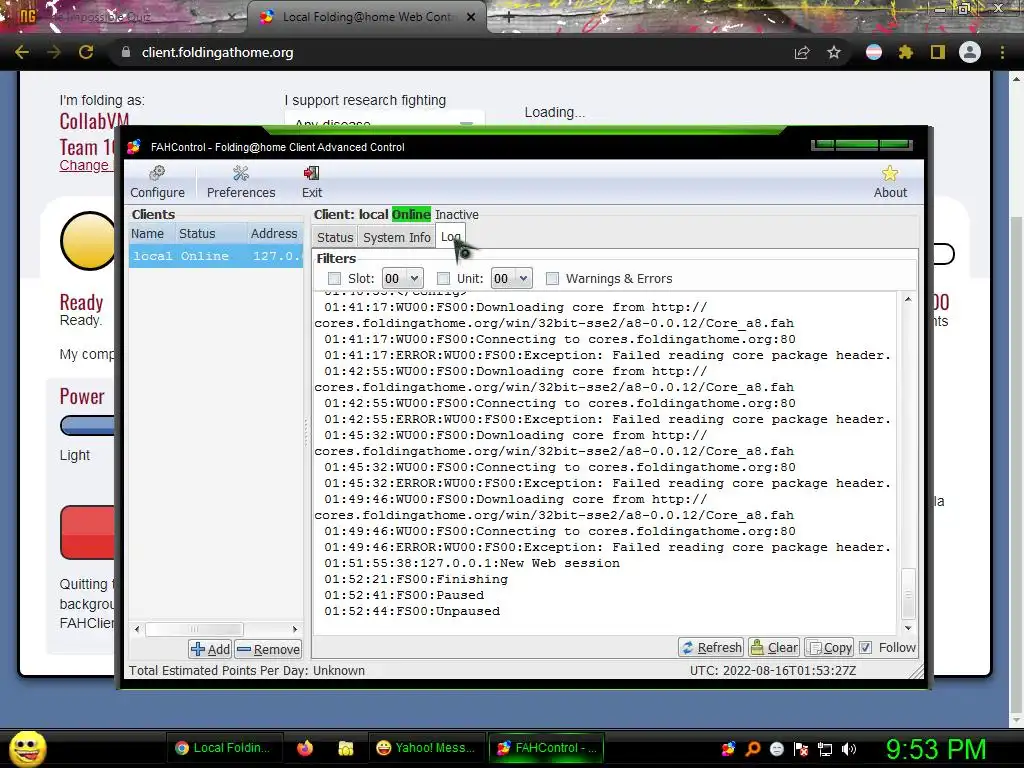
Task: Click the Power slider on the web page
Action: coord(87,426)
